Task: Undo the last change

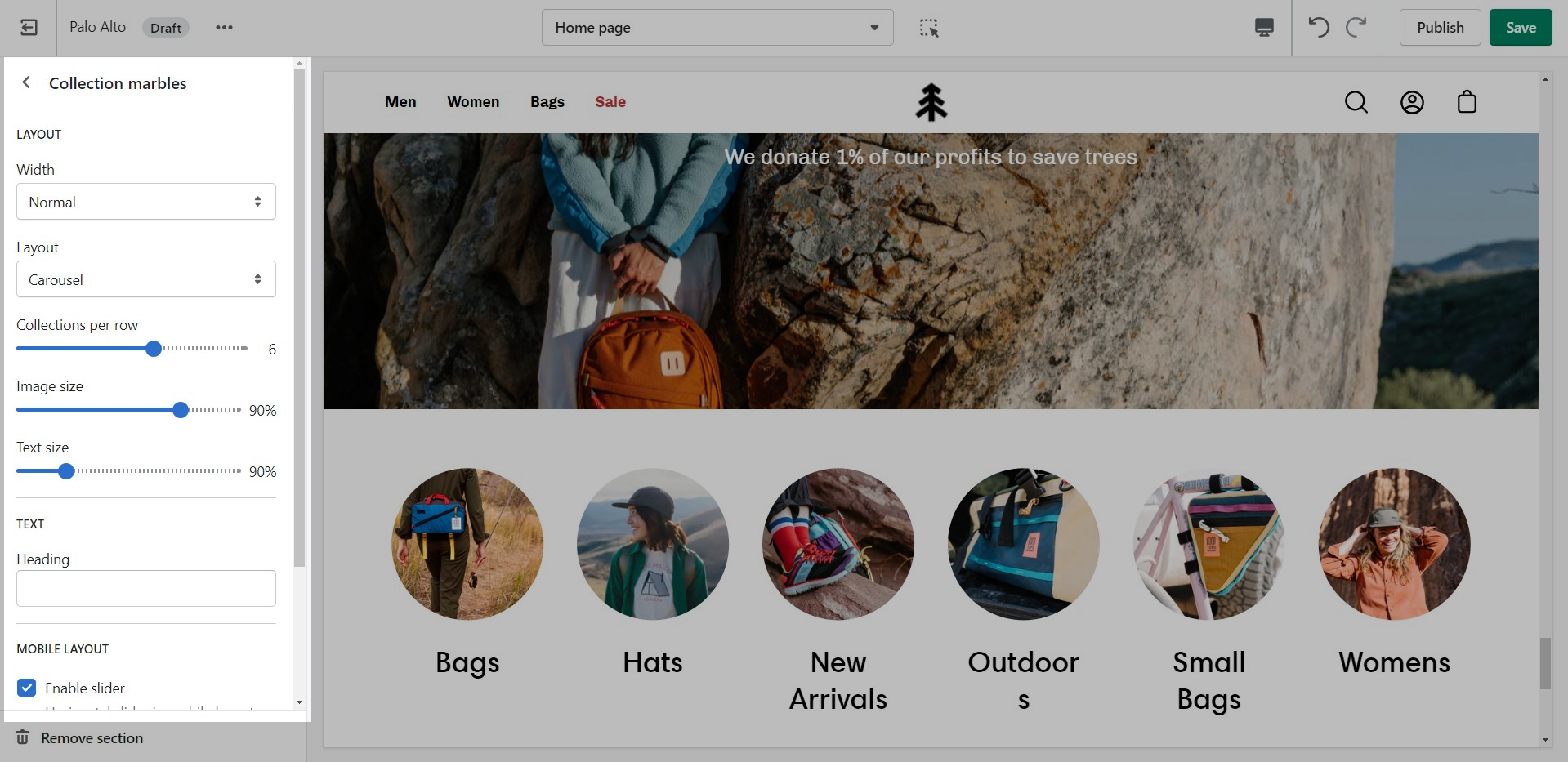Action: coord(1319,28)
